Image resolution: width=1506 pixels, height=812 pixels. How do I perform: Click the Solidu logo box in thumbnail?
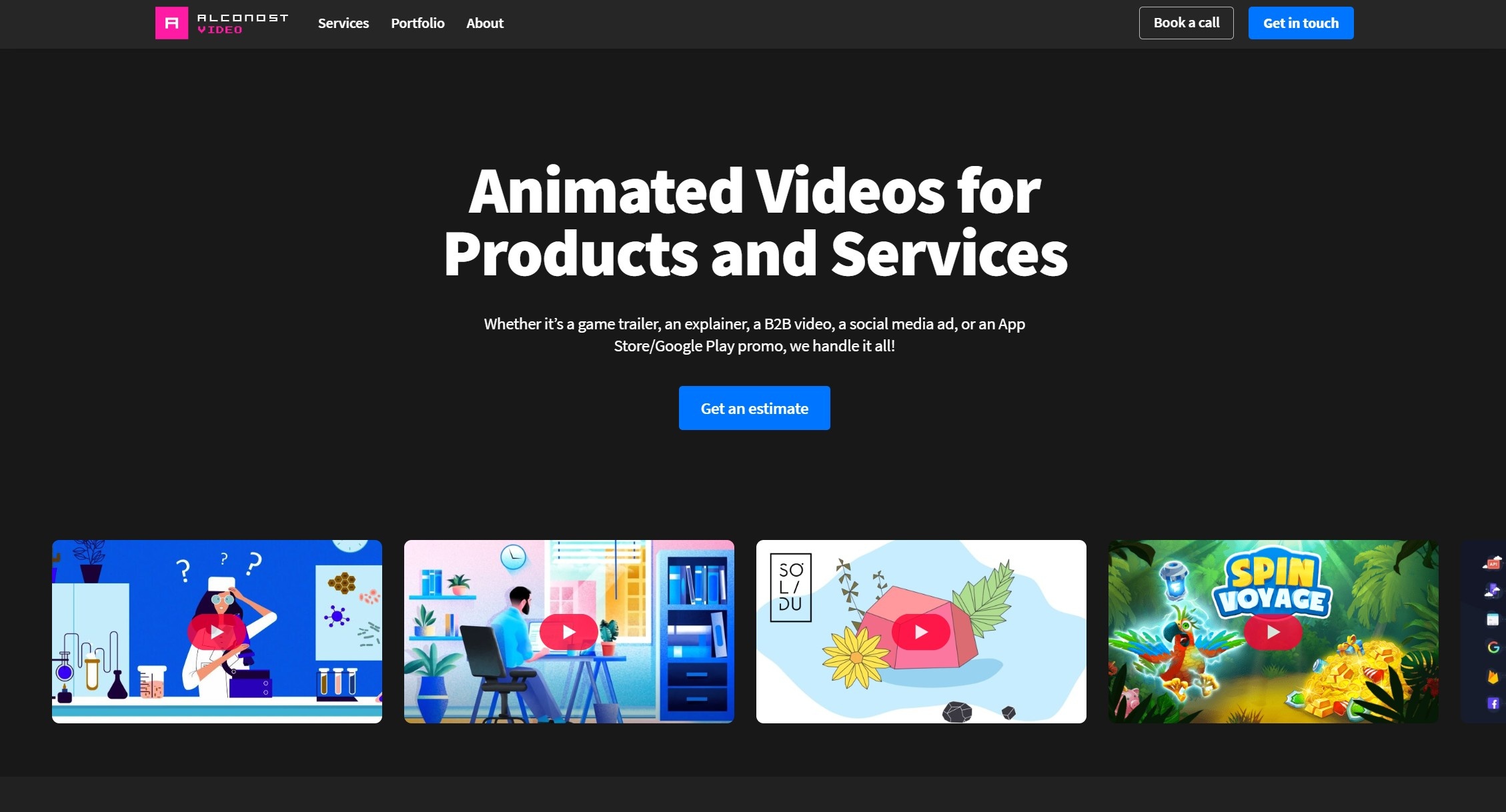pyautogui.click(x=790, y=587)
